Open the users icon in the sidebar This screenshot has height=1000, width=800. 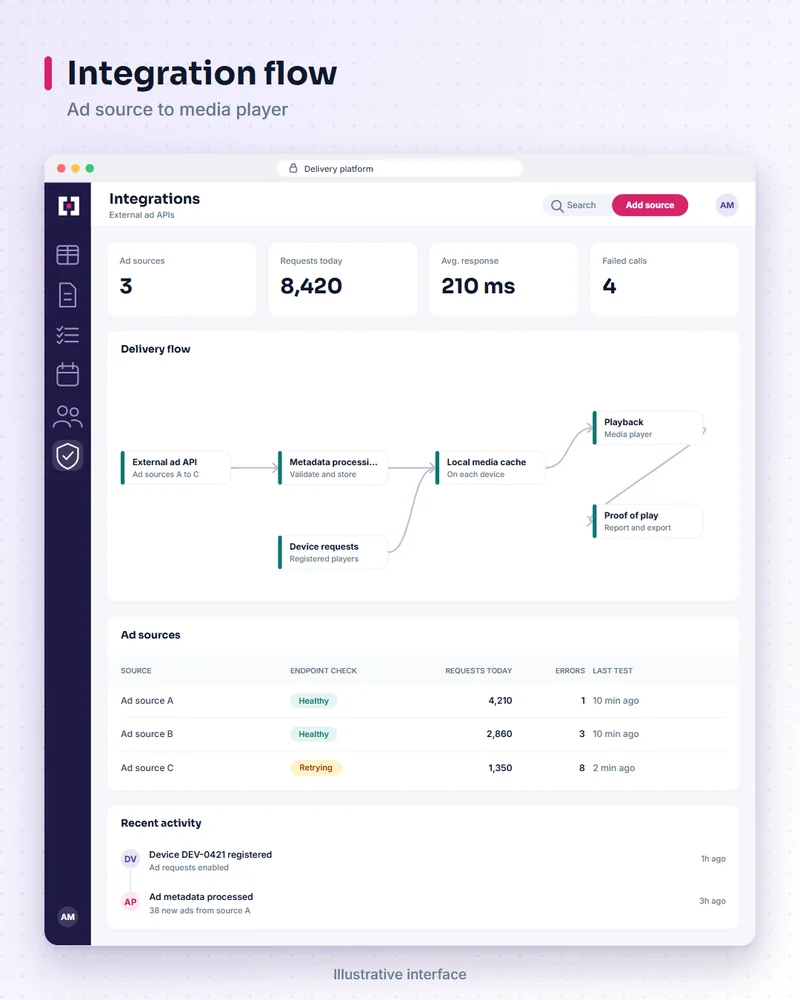tap(68, 416)
